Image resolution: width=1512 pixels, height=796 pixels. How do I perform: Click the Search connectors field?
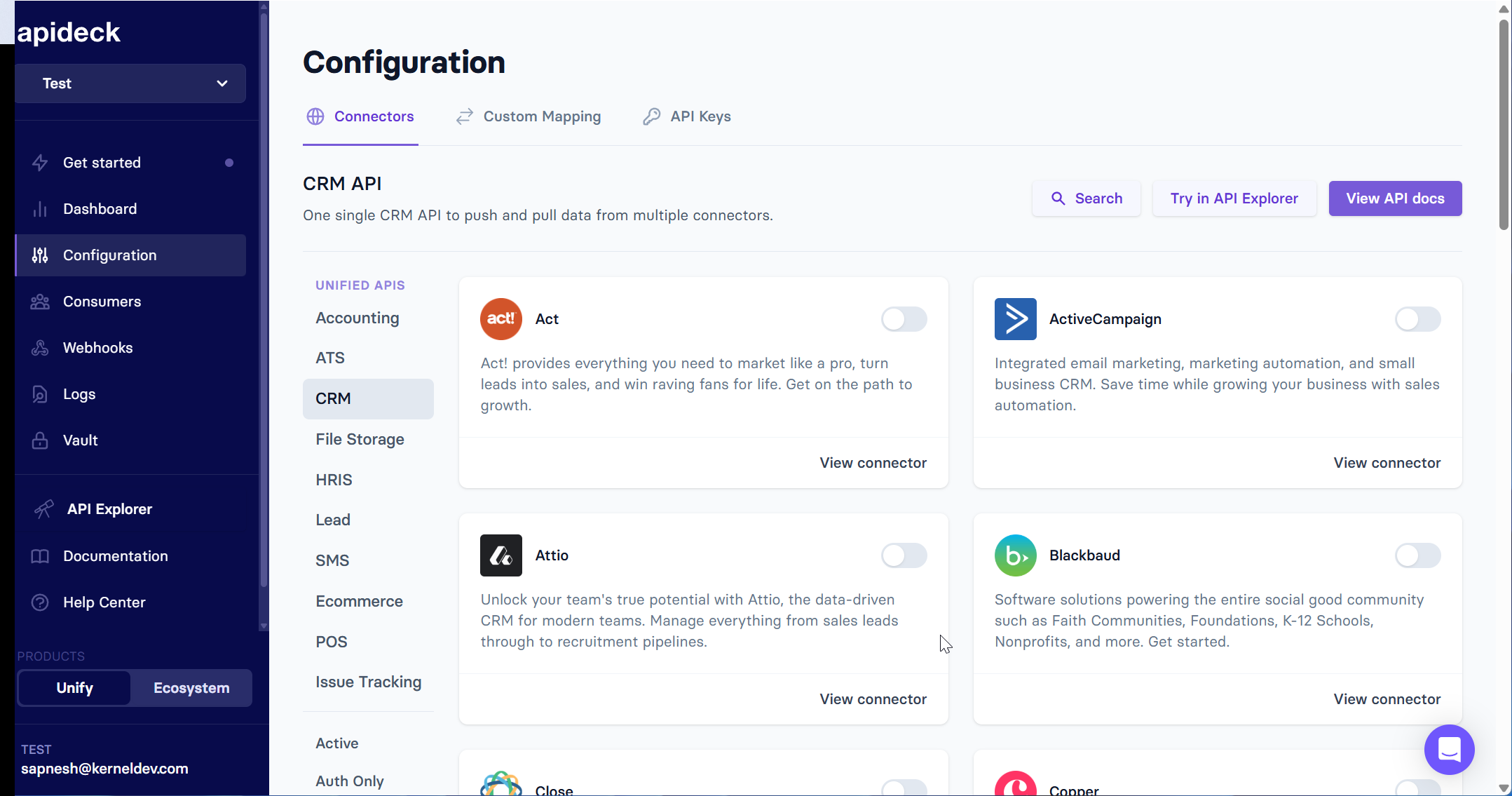point(1086,198)
